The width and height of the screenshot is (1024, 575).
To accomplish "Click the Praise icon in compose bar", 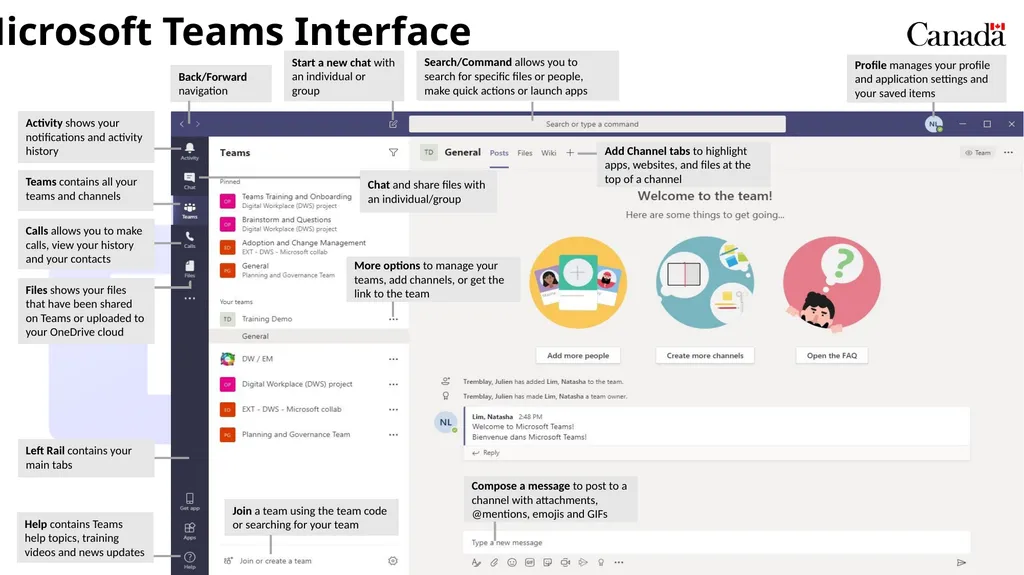I will click(x=601, y=562).
